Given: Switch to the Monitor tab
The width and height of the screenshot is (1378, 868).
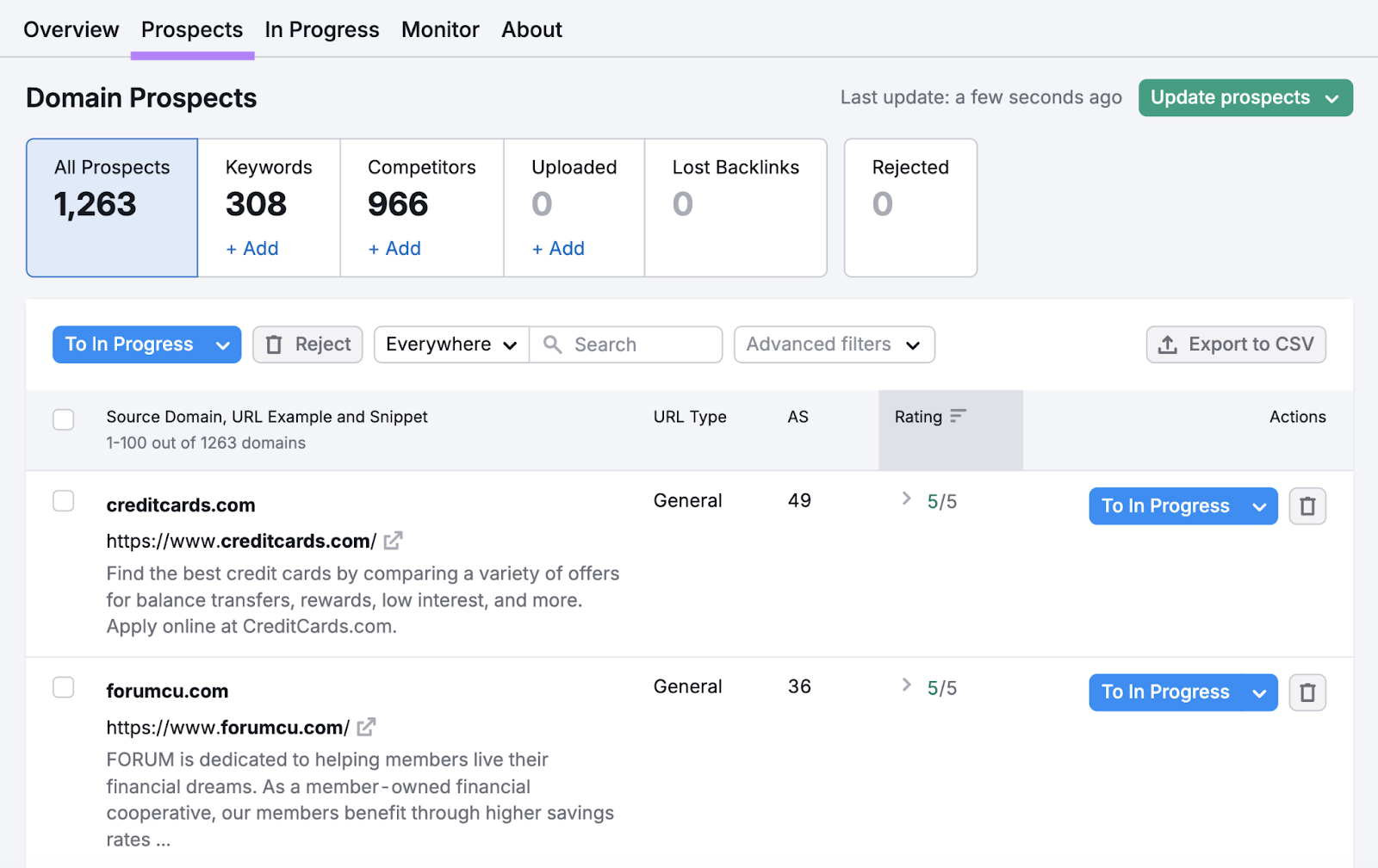Looking at the screenshot, I should [440, 29].
